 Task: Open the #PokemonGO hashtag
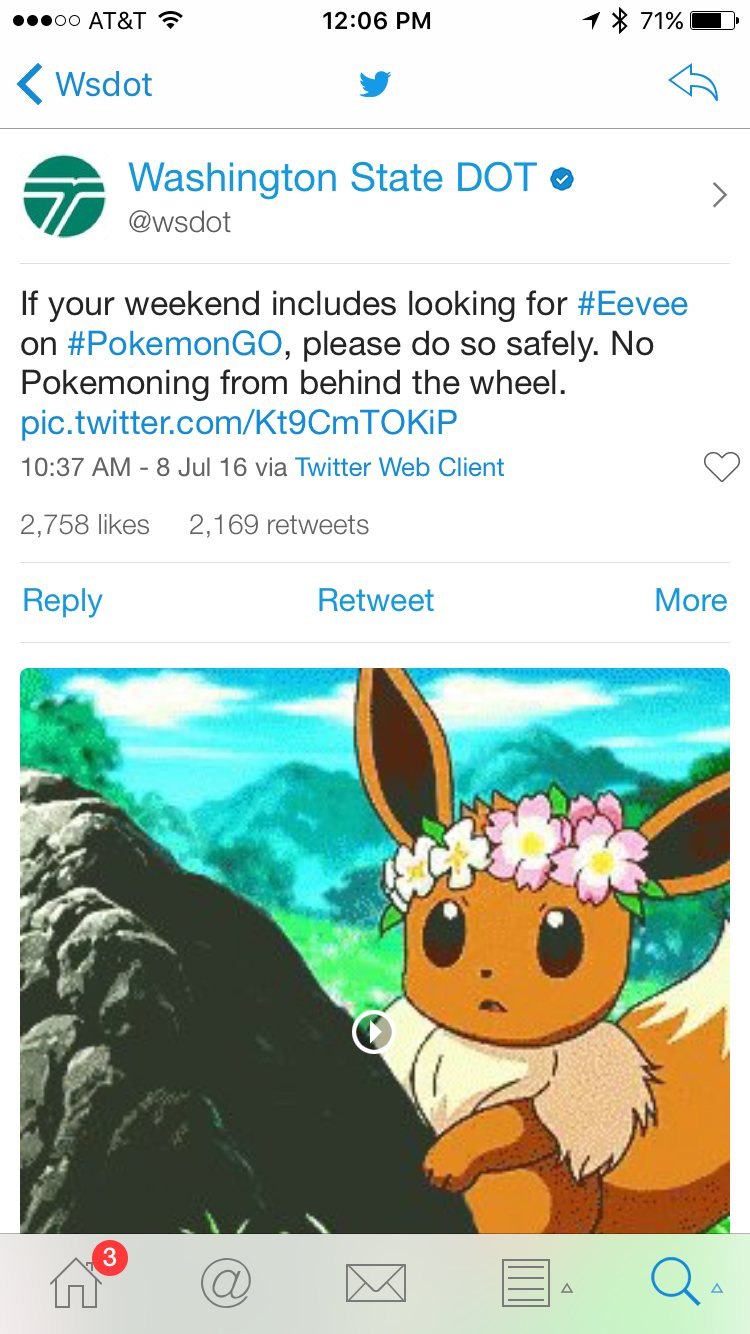[176, 343]
